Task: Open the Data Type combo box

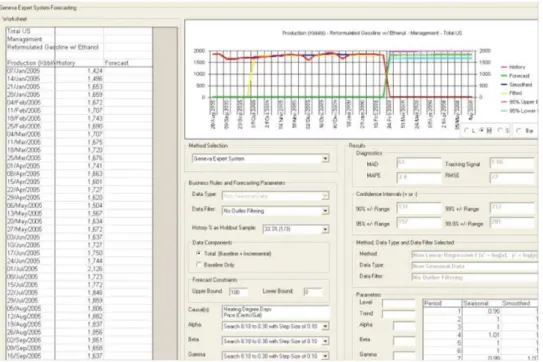Action: tap(325, 196)
